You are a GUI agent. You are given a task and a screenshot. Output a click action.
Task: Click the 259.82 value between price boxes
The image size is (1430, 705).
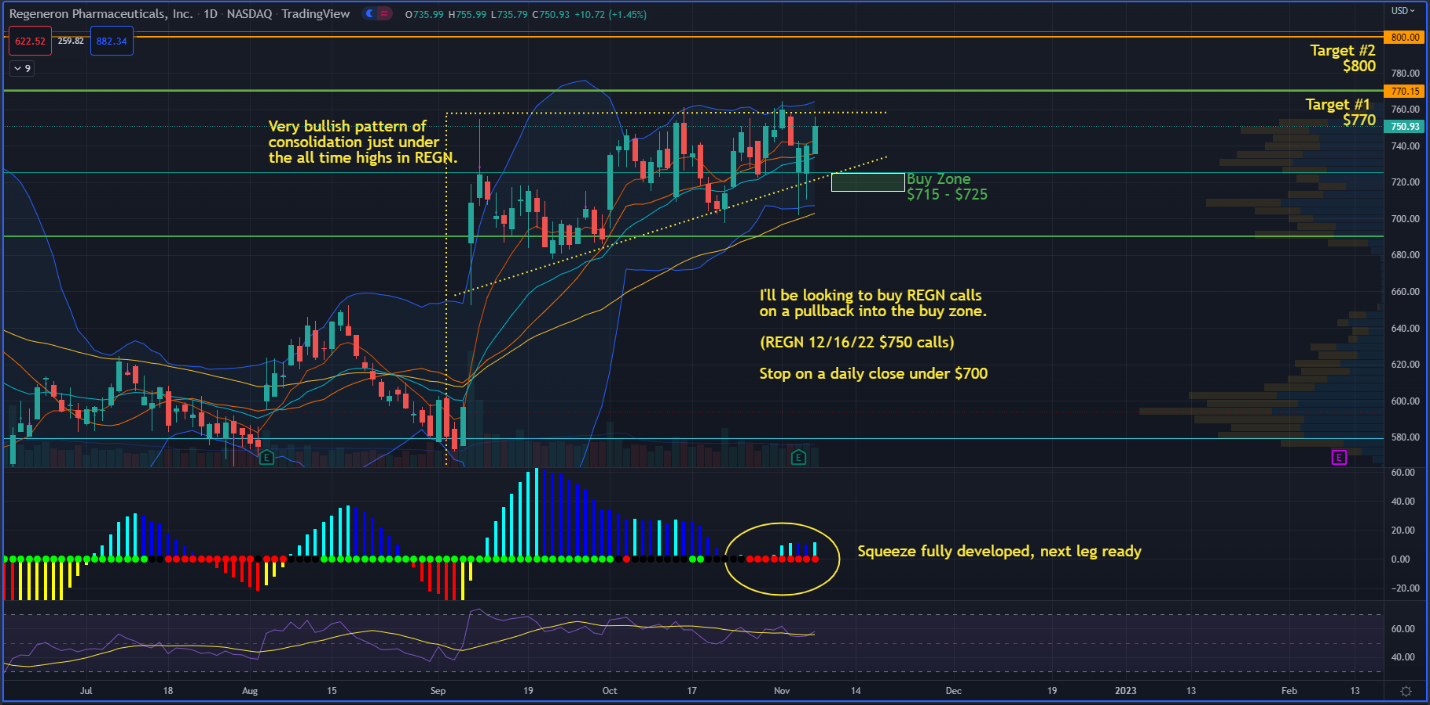(70, 42)
